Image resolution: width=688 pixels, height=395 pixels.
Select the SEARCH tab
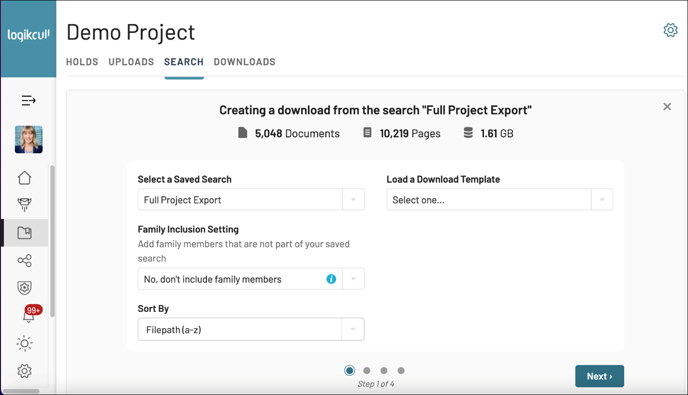[x=184, y=62]
